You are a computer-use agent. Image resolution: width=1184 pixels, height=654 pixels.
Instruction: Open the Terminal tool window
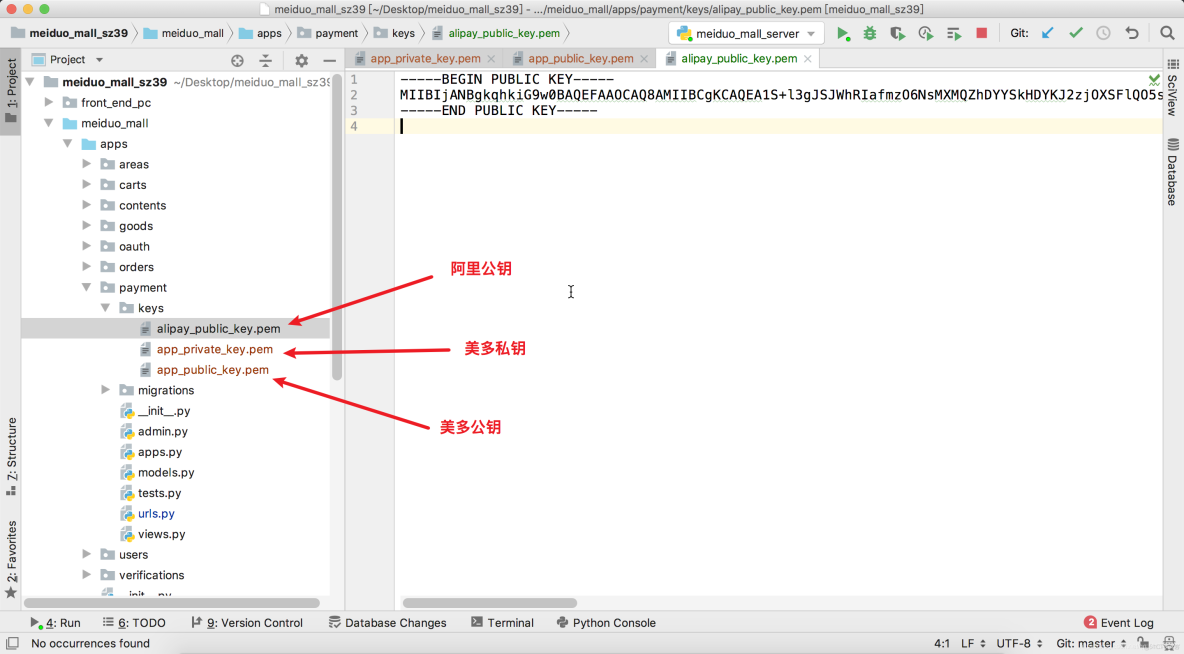(503, 622)
